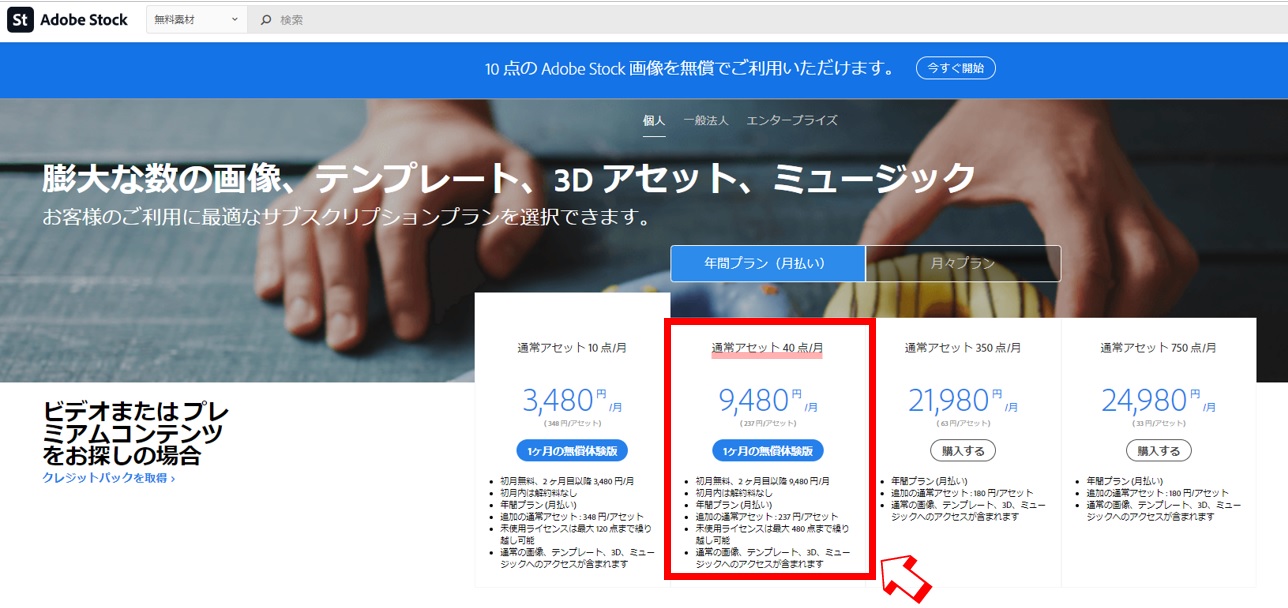The image size is (1288, 608).
Task: Click 追加の通常アセット：237 円/アセット bullet
Action: click(x=766, y=516)
